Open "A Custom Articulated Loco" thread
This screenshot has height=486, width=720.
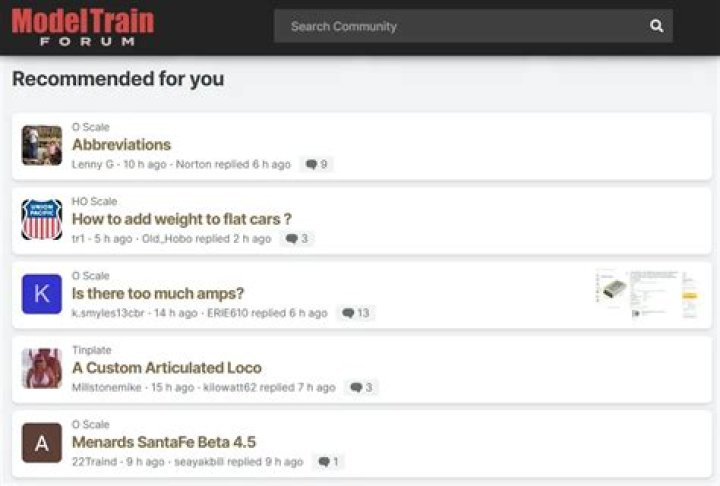pos(166,368)
